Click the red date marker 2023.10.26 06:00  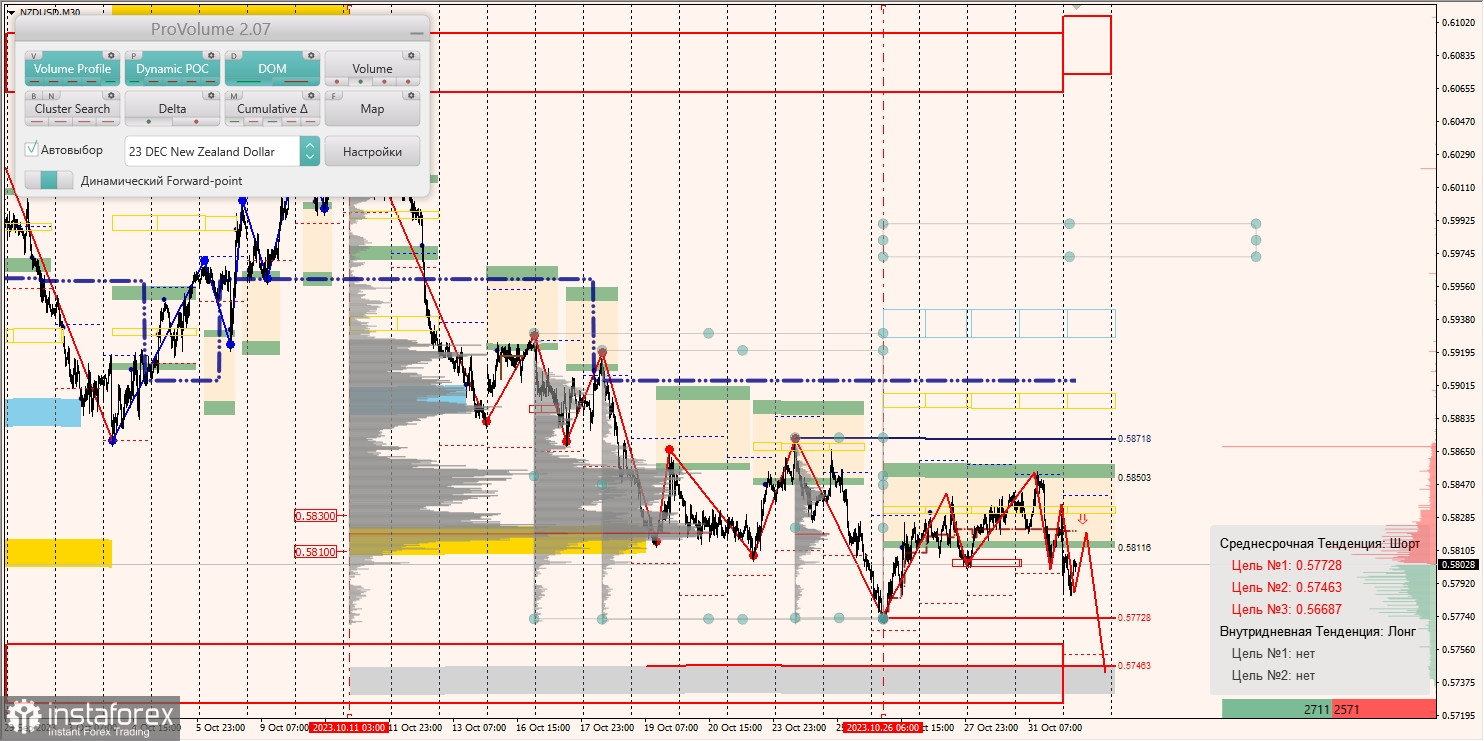coord(882,728)
